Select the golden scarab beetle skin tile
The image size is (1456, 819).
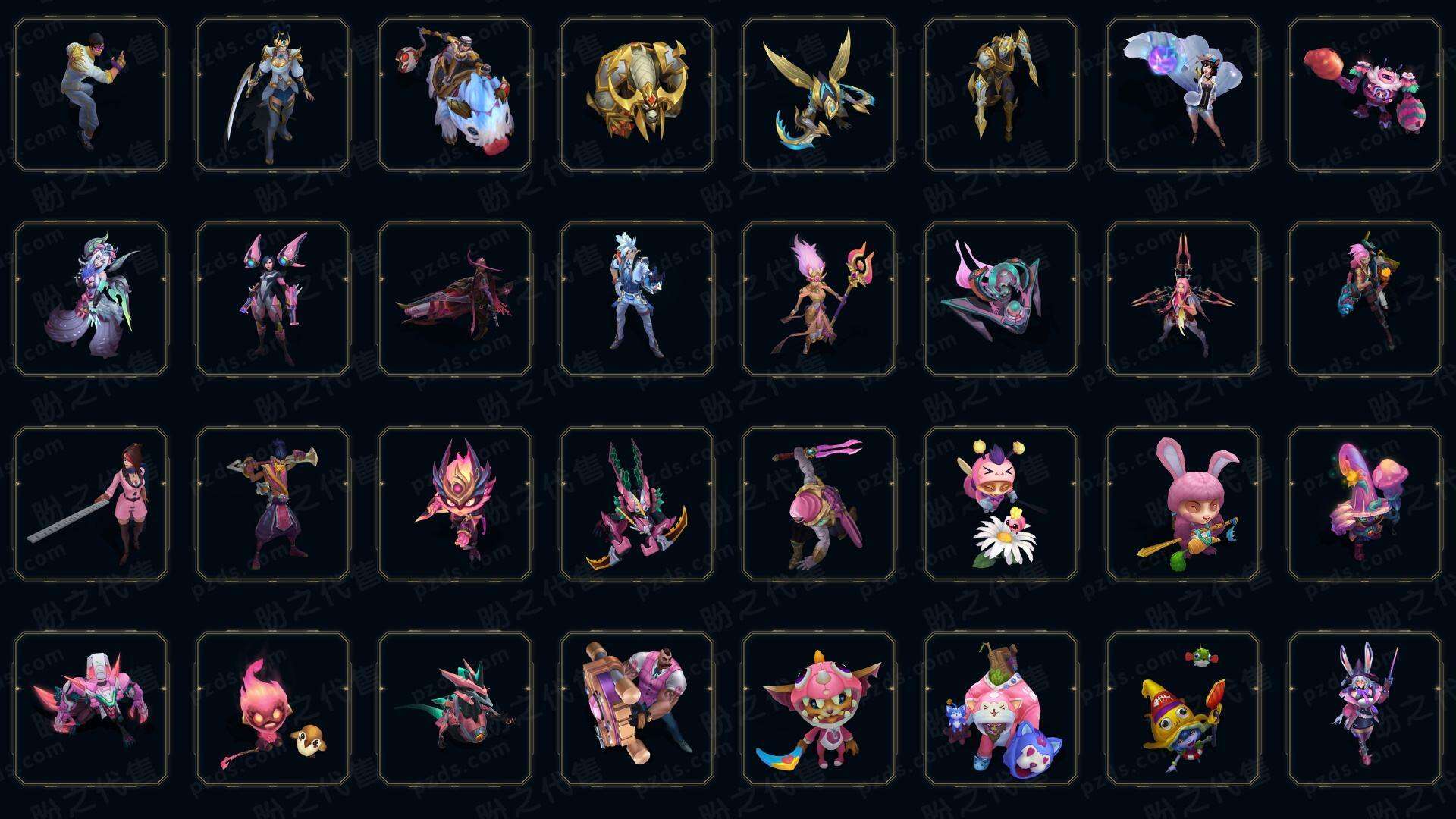(x=637, y=95)
